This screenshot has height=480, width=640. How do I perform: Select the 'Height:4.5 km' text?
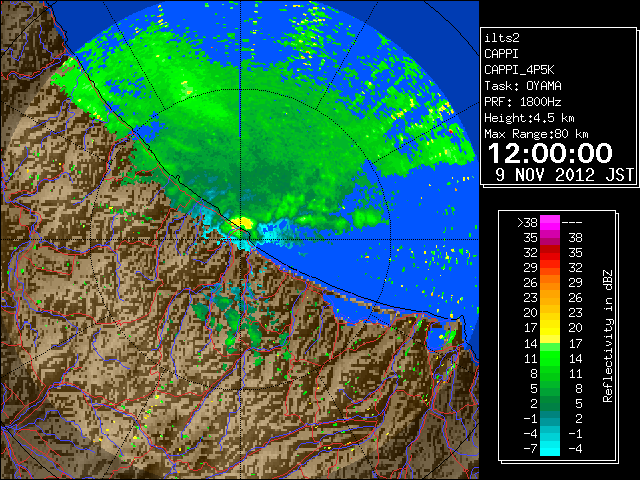tap(529, 118)
